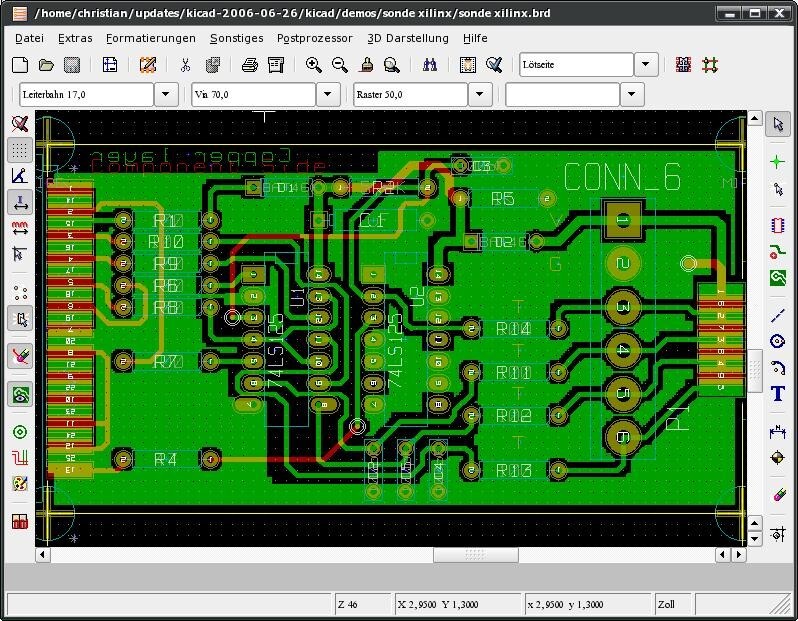Zoom in with plus magnifier
This screenshot has width=798, height=621.
point(314,65)
